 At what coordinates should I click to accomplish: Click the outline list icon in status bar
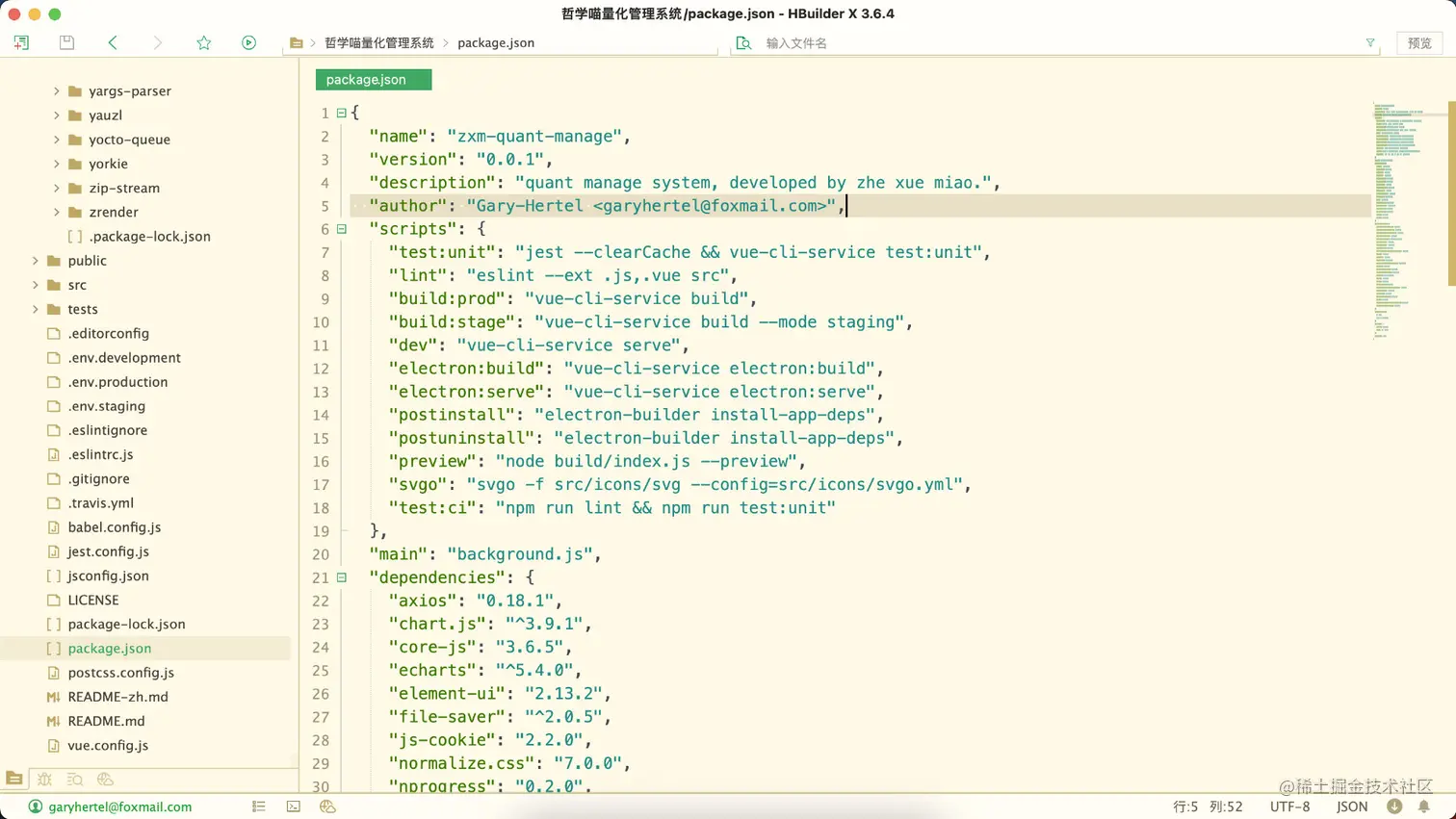coord(259,806)
